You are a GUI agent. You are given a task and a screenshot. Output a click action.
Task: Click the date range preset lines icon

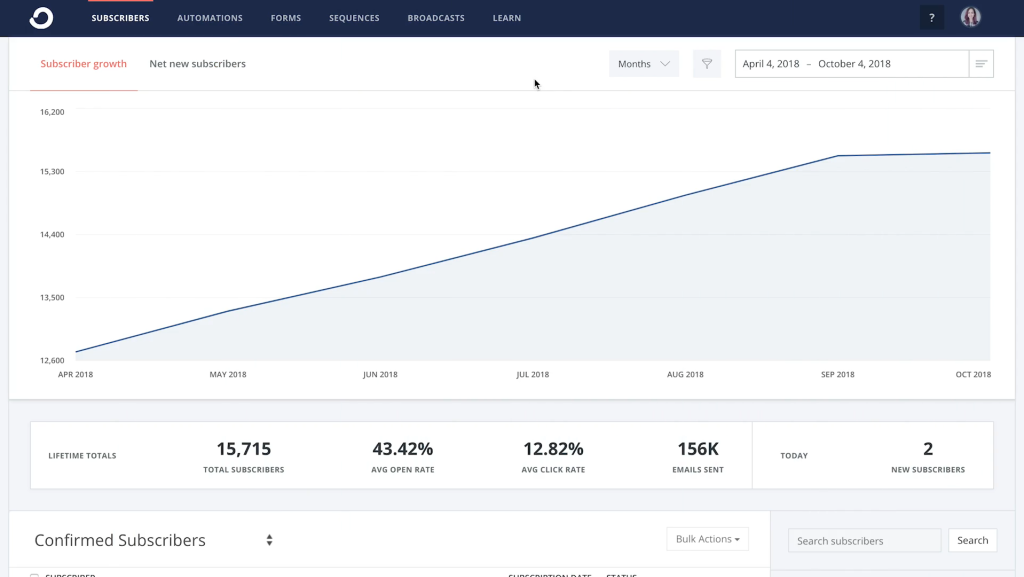coord(981,64)
